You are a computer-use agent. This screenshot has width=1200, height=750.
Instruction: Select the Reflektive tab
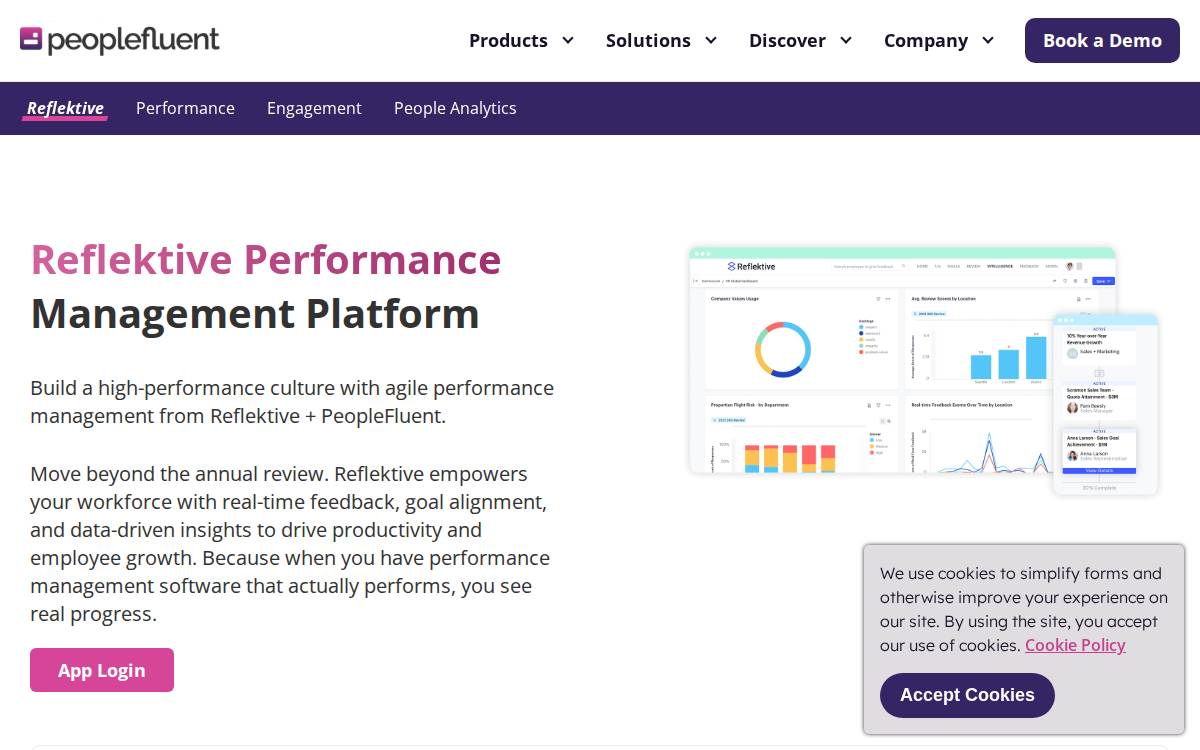point(65,108)
